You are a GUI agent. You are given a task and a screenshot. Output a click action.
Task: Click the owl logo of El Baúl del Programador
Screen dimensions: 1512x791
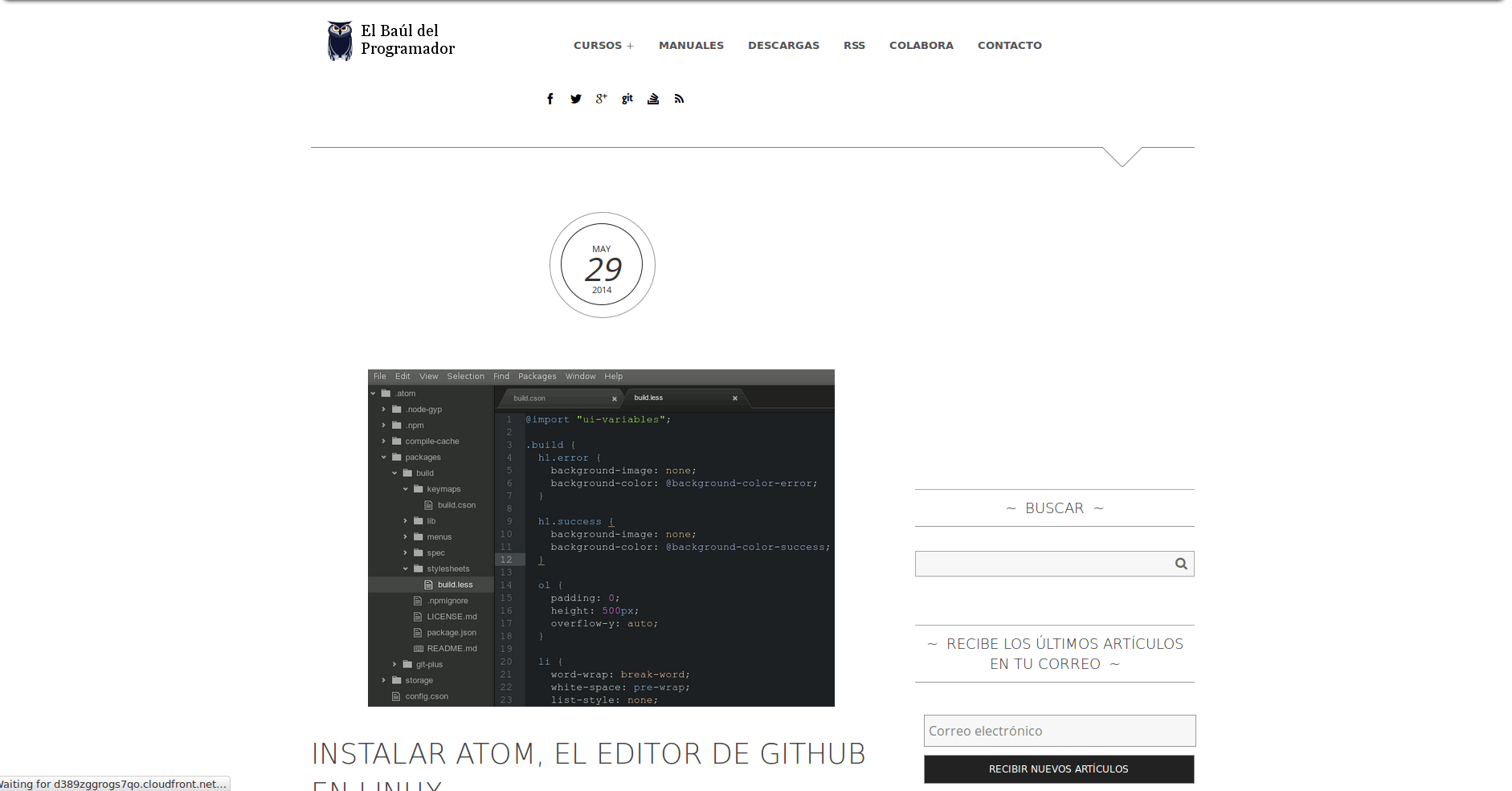coord(340,41)
